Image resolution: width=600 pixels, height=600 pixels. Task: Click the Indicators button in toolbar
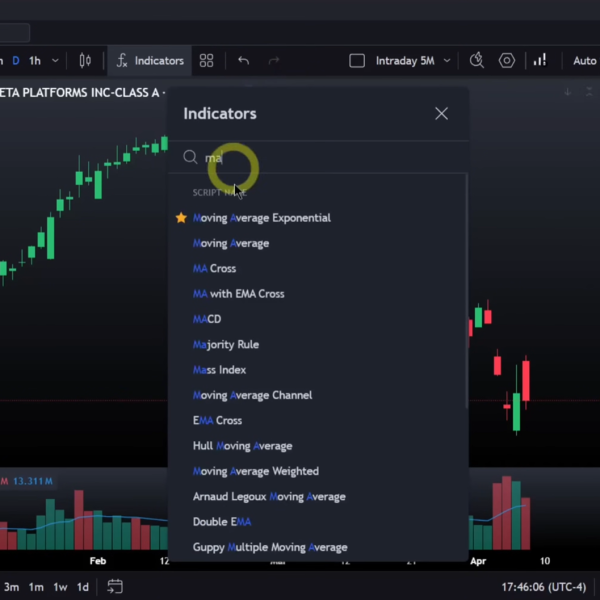point(149,61)
